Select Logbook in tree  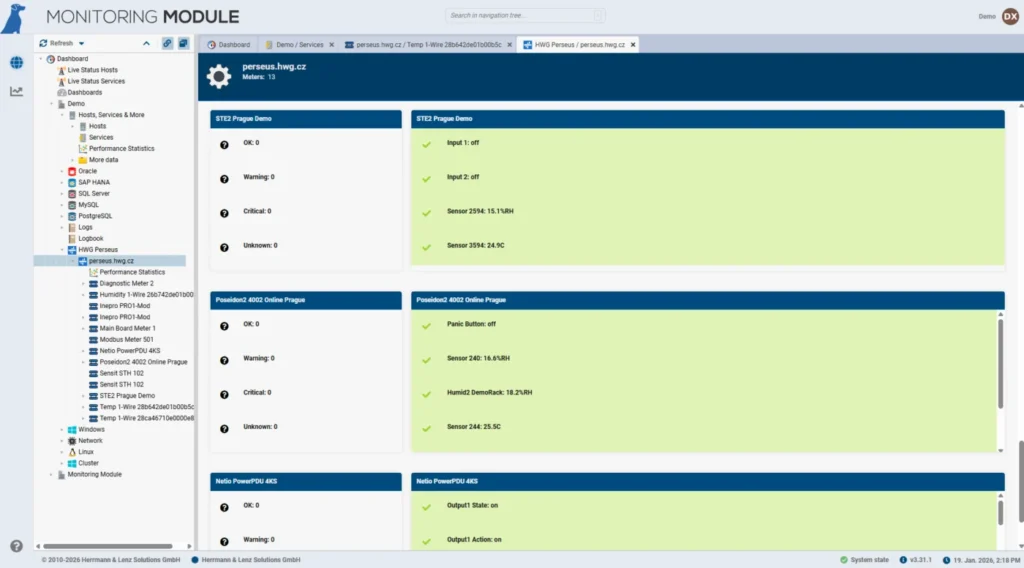pos(90,238)
